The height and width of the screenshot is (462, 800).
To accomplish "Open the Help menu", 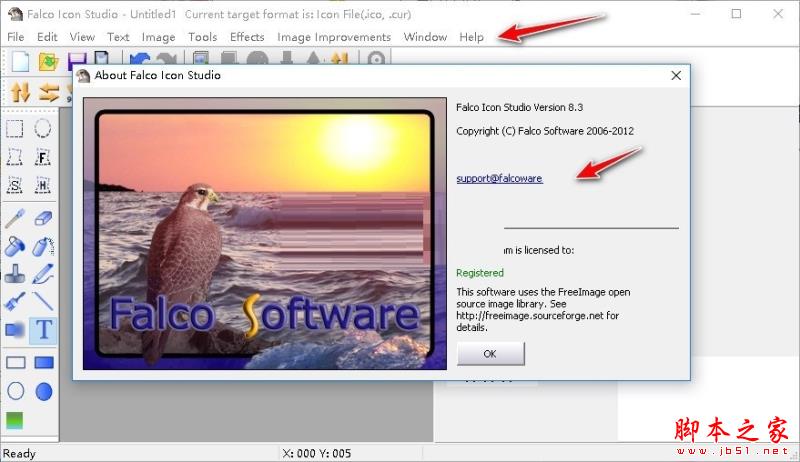I will [x=471, y=37].
